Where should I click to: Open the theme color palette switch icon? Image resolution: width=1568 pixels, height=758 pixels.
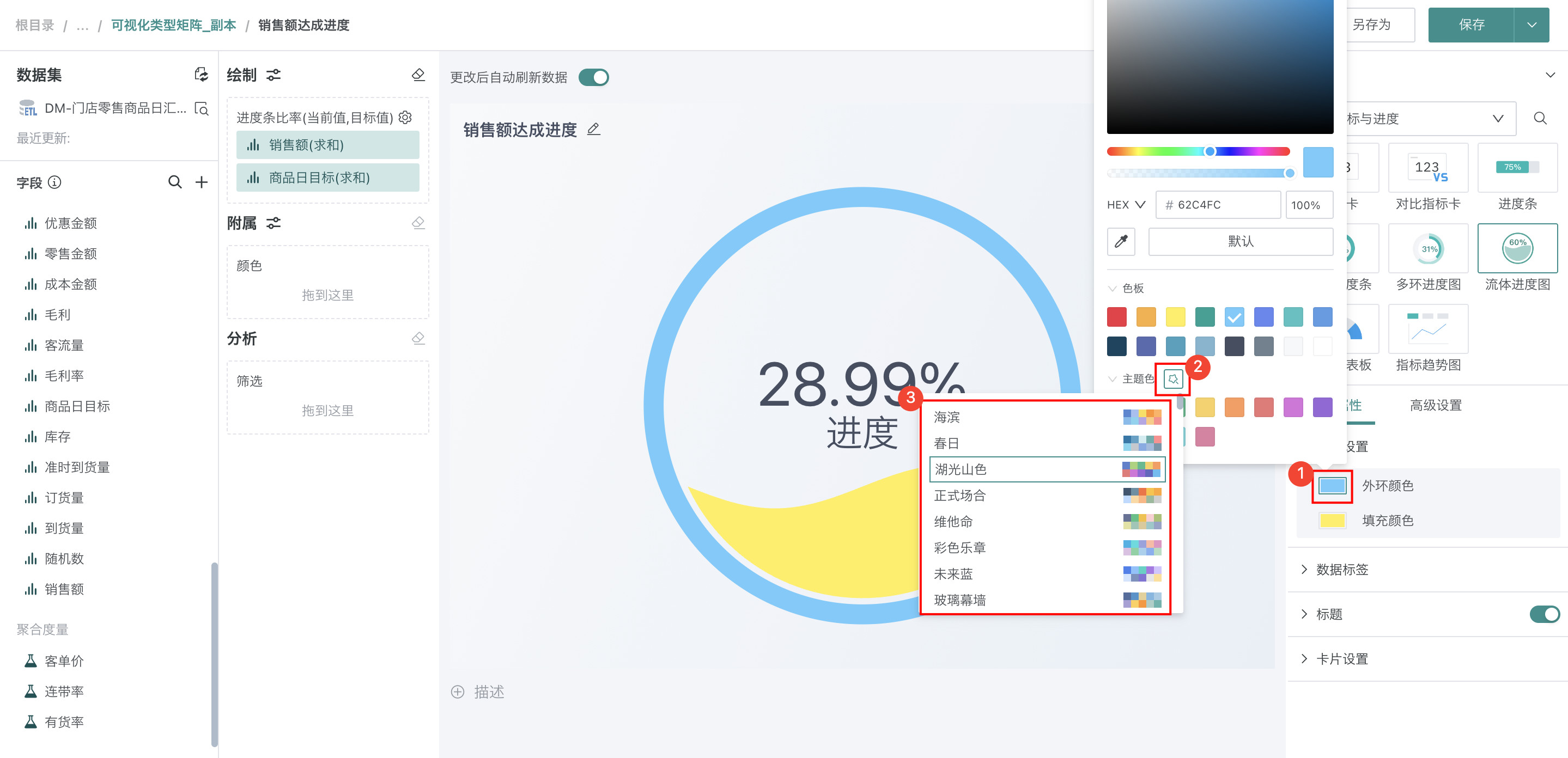(1172, 379)
